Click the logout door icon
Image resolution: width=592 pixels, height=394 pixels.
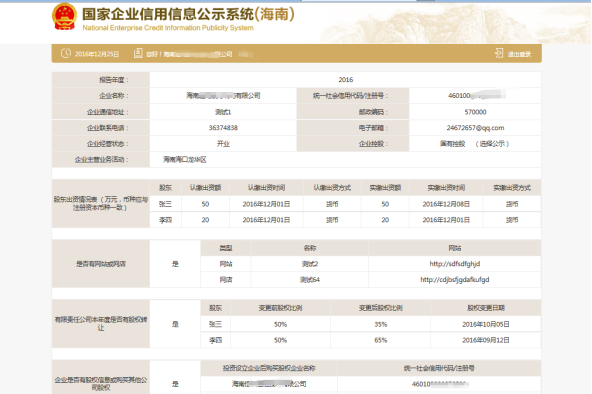pos(499,53)
